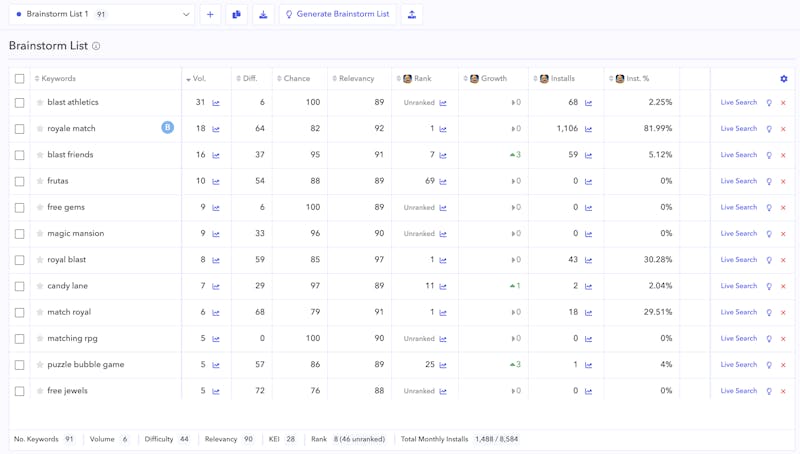Sort by the Vol. column header

coord(197,79)
